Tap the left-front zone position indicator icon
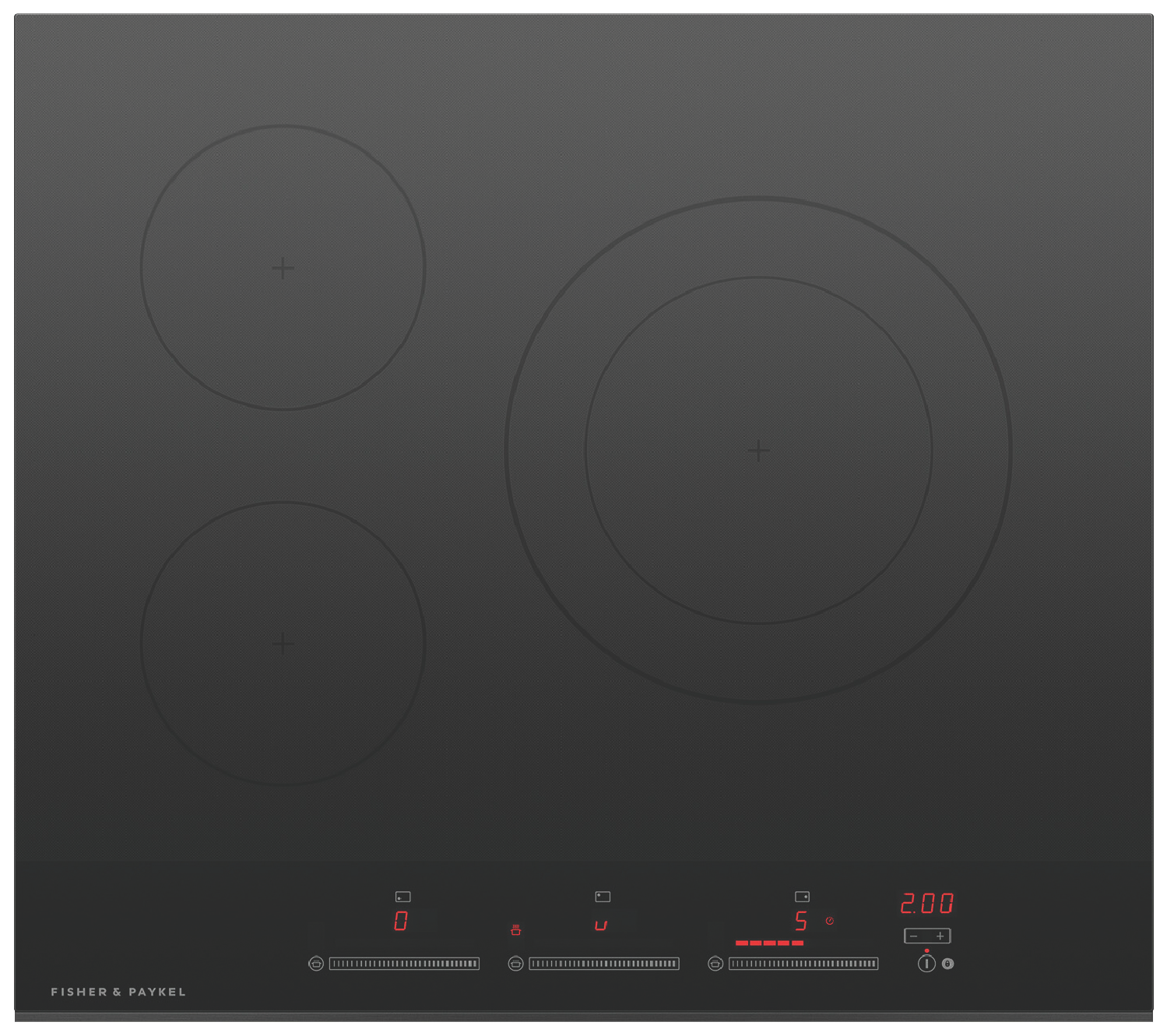 (403, 897)
